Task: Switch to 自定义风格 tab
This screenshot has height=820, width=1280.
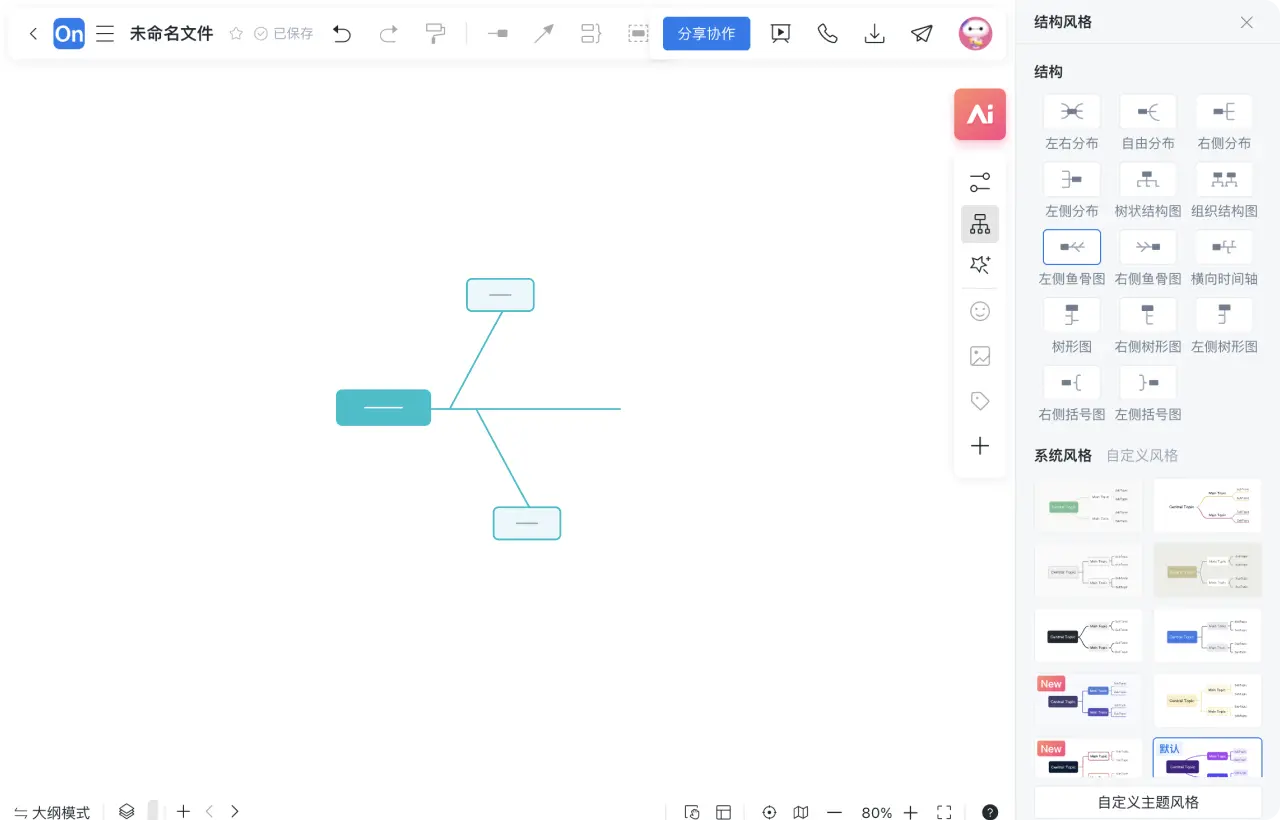Action: 1142,456
